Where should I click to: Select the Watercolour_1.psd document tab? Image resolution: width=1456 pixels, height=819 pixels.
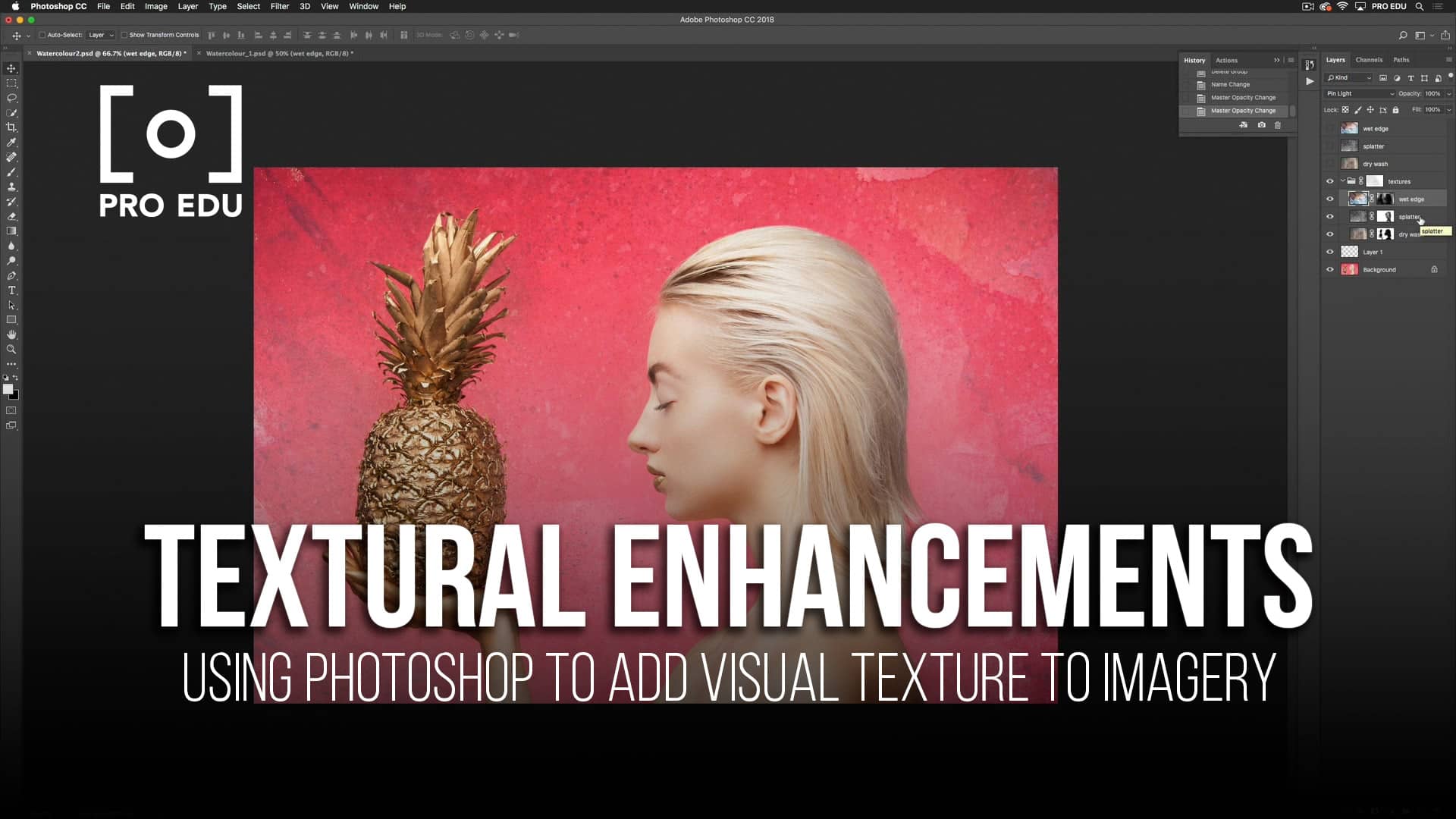277,54
